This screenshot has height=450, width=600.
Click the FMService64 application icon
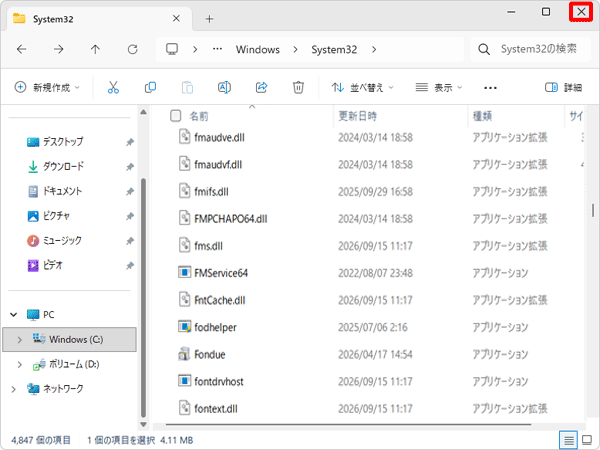pyautogui.click(x=184, y=272)
